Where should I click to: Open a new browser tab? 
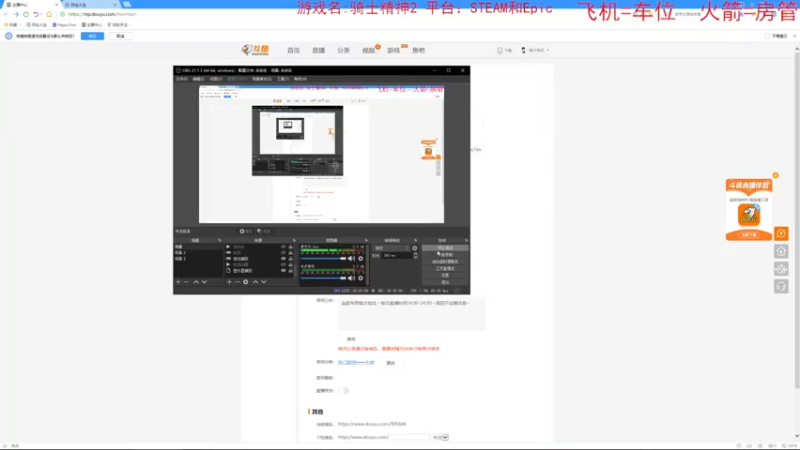pyautogui.click(x=127, y=4)
